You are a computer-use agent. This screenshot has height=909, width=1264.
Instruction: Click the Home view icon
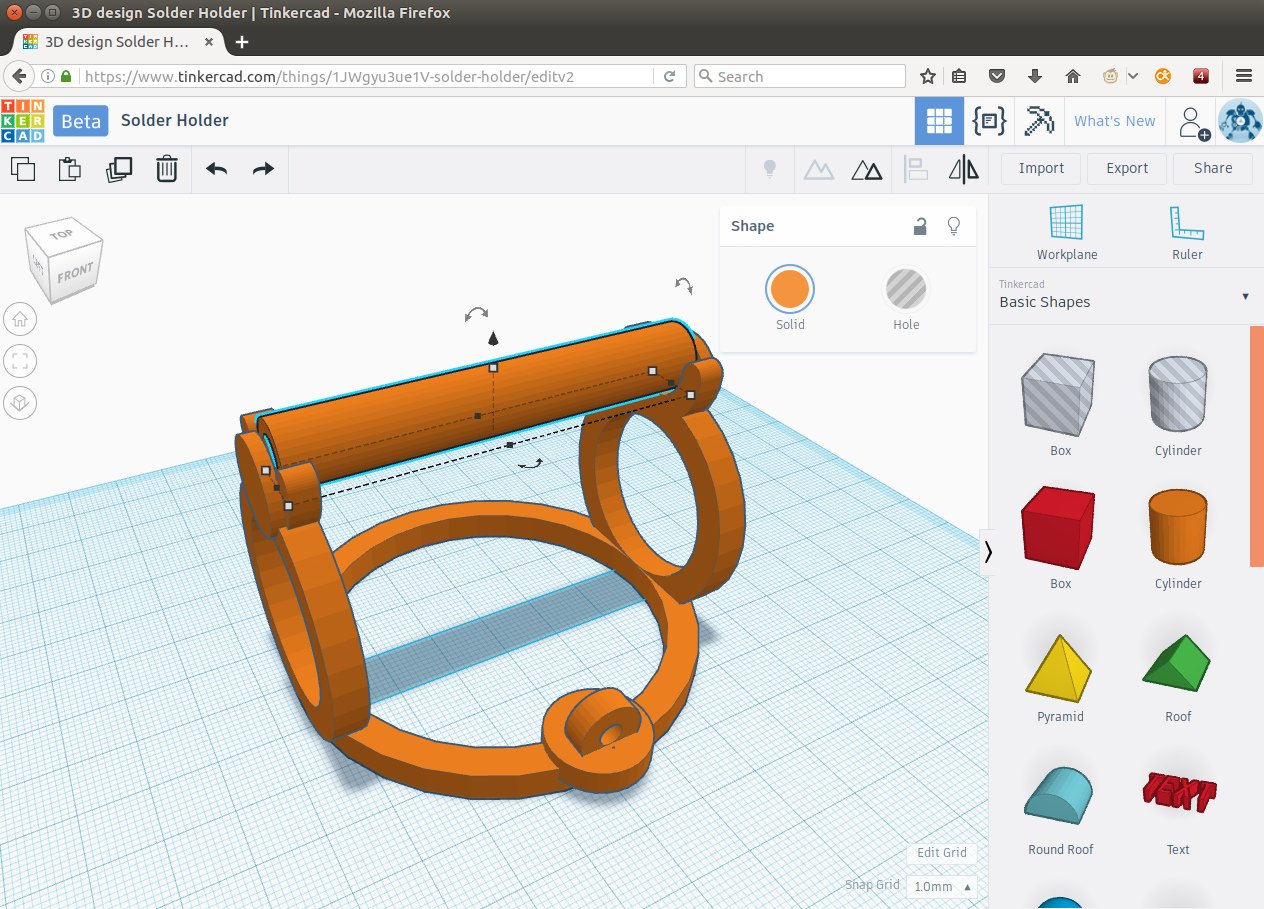tap(20, 320)
